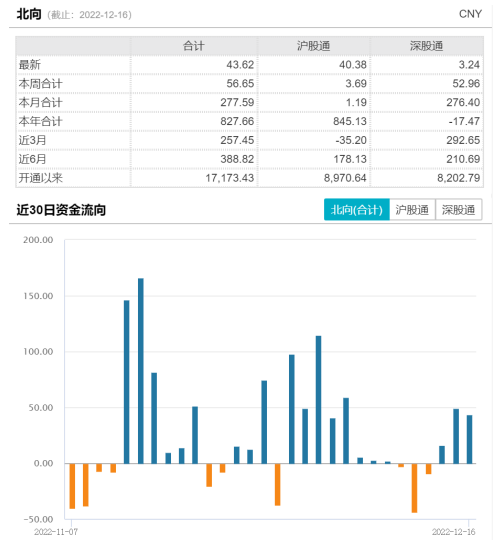Screen dimensions: 500x540
Task: Click the value -35.20 in 近3月 row
Action: coord(351,140)
